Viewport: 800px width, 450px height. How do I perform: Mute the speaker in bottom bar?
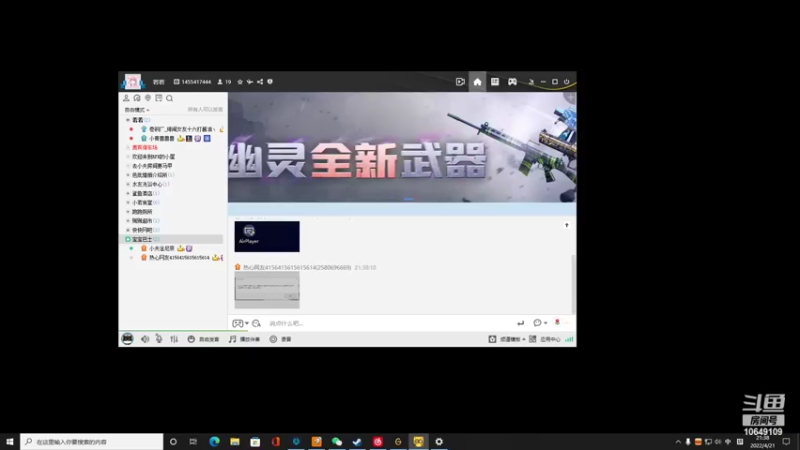[145, 339]
